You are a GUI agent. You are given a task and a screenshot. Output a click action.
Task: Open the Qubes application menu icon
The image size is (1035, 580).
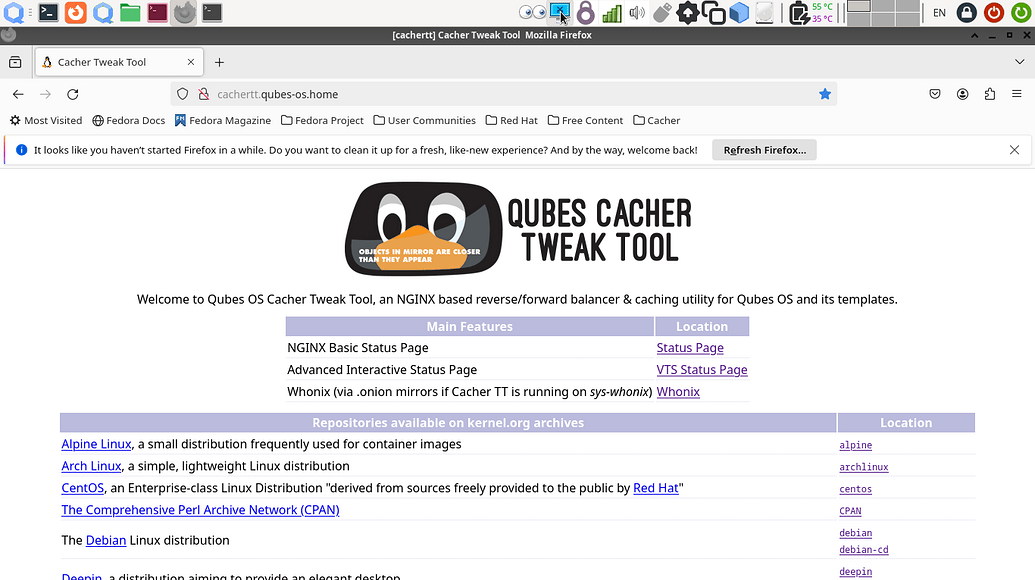pyautogui.click(x=13, y=13)
